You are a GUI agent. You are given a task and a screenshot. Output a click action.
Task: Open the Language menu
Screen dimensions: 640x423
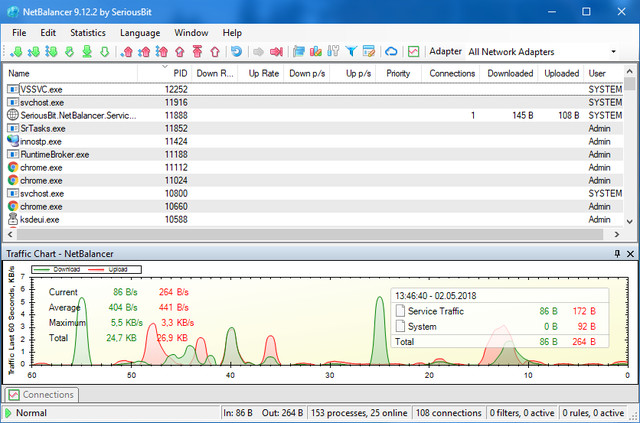pos(139,32)
